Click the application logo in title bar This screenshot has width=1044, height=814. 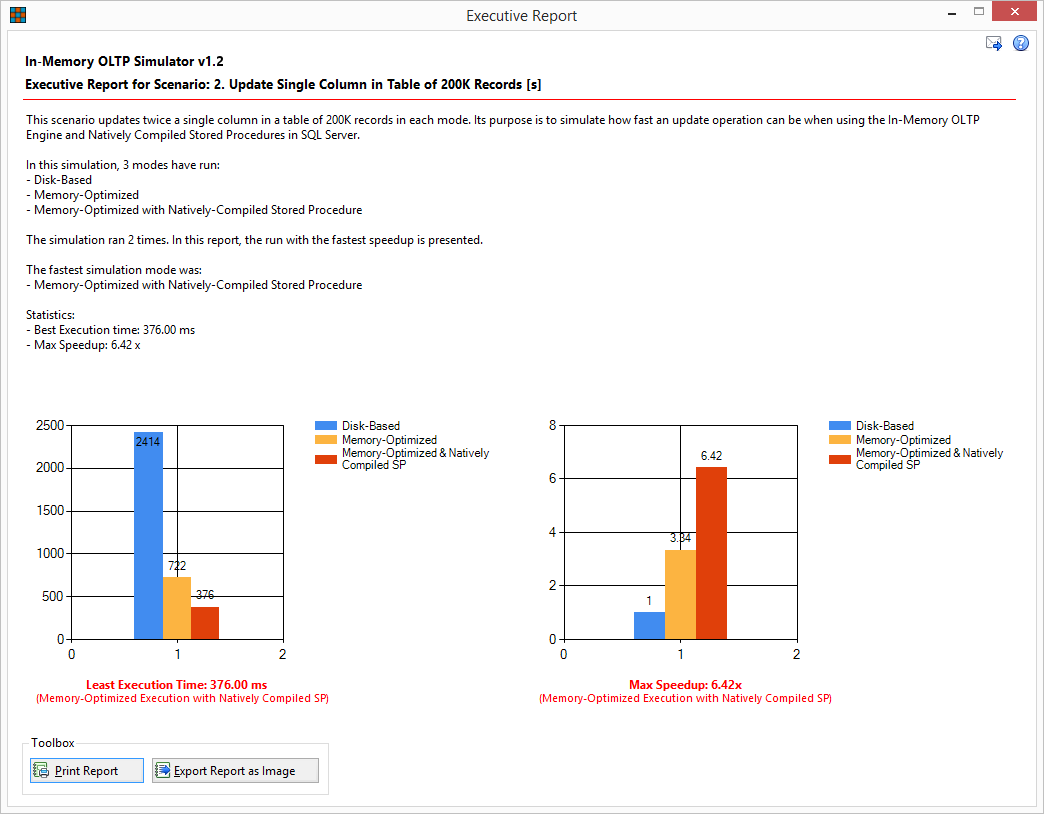[18, 15]
